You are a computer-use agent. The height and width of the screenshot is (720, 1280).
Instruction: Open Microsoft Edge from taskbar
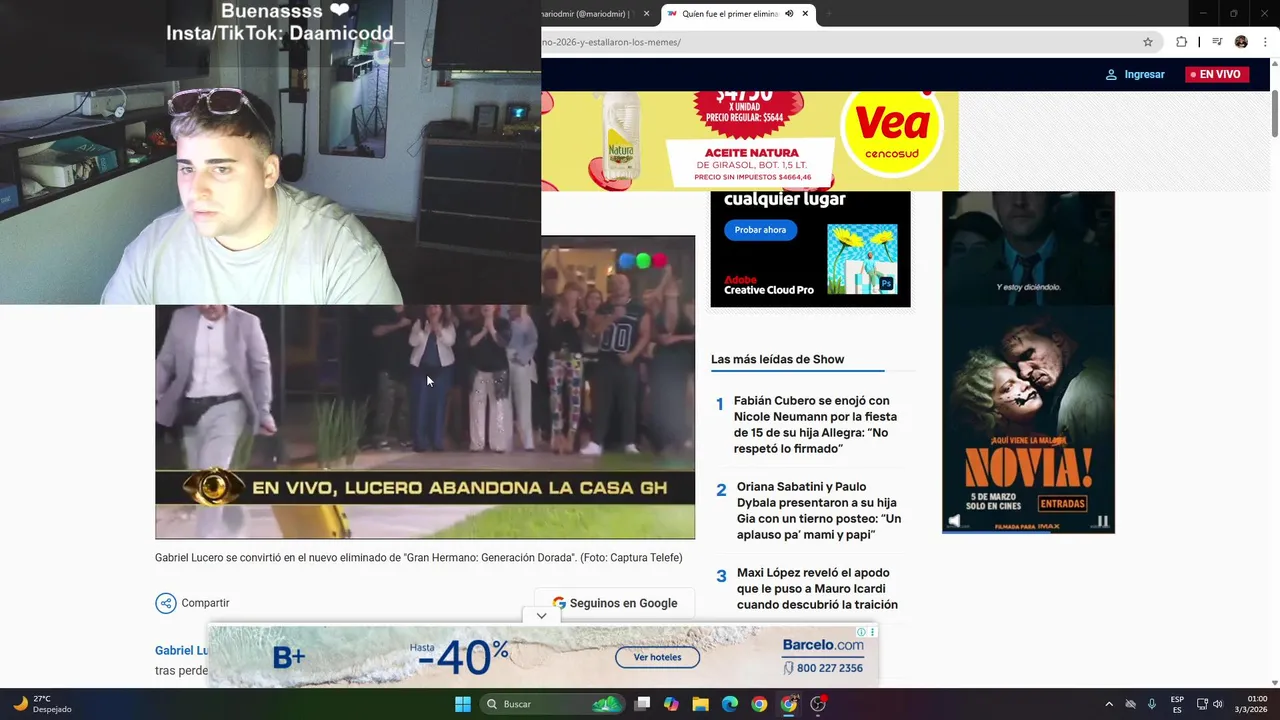(730, 704)
